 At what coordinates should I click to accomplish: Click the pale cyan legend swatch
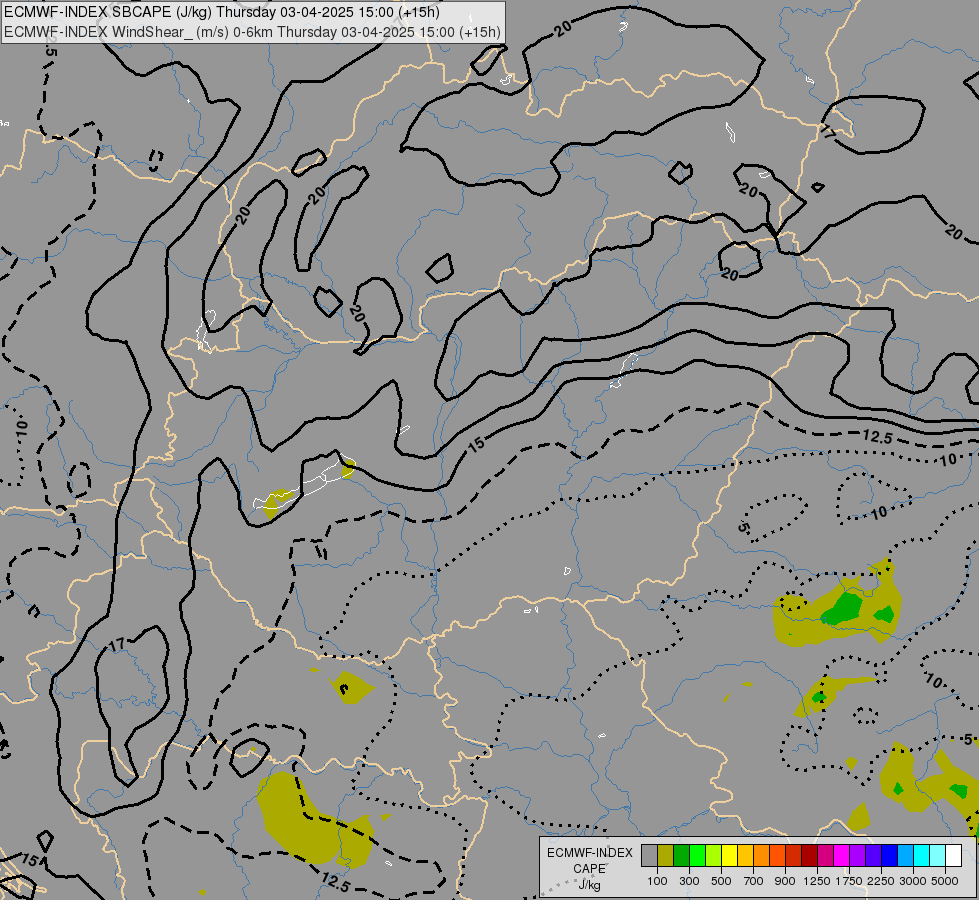click(x=937, y=856)
